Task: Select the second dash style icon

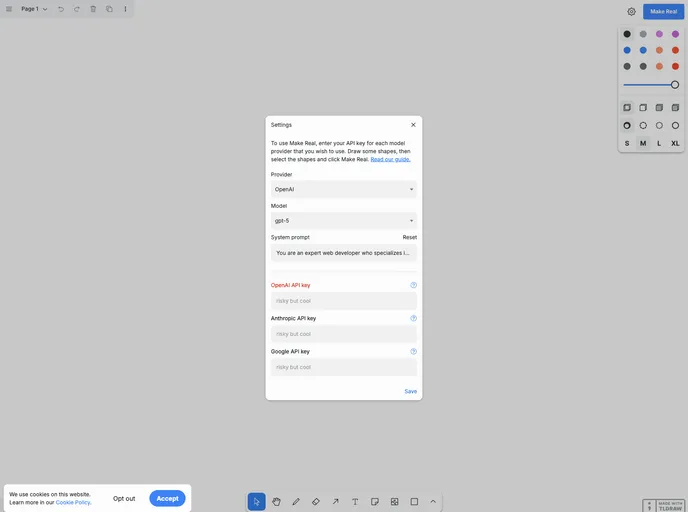Action: pos(643,125)
